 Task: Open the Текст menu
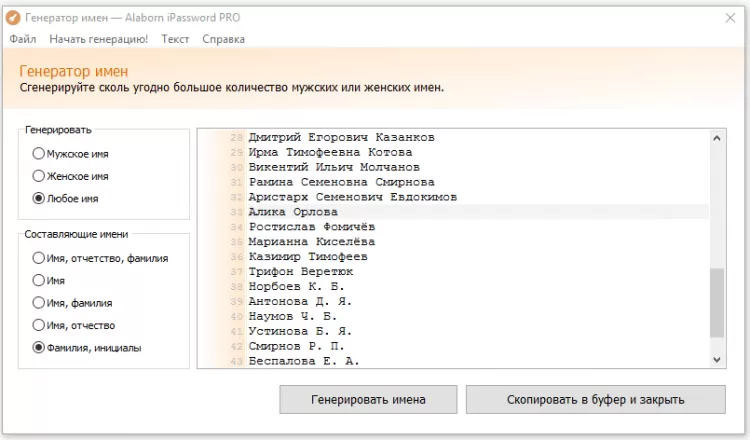point(175,39)
